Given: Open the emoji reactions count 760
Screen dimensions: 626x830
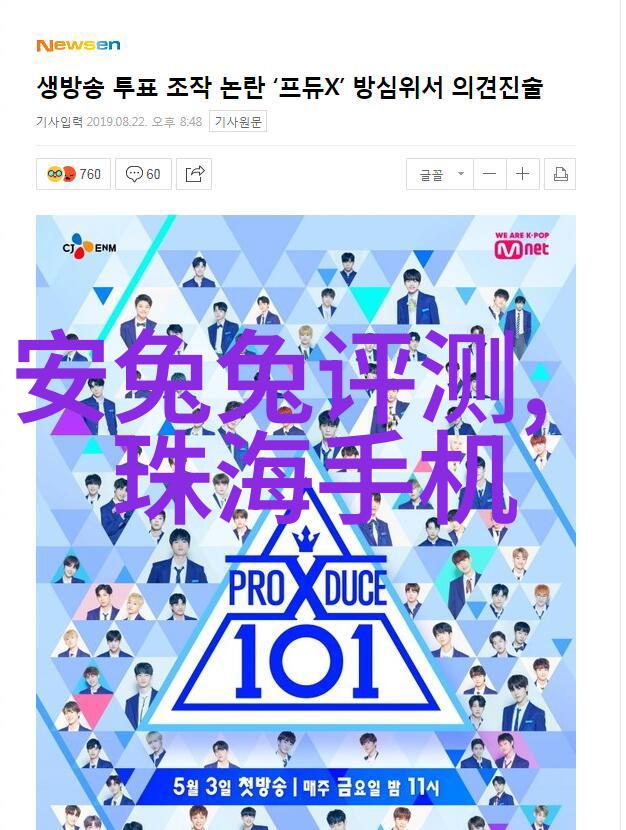Looking at the screenshot, I should (x=74, y=174).
